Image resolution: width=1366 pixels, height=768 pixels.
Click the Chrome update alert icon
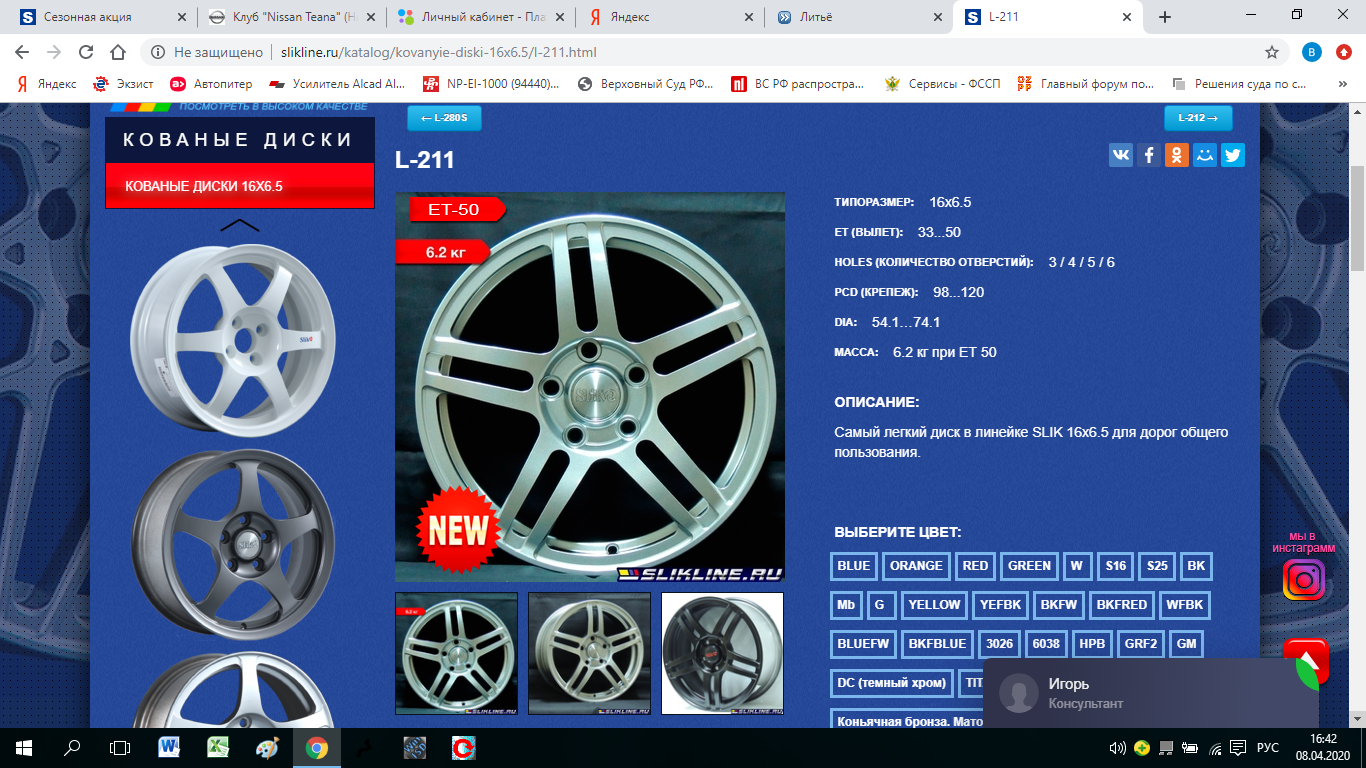(x=1343, y=52)
